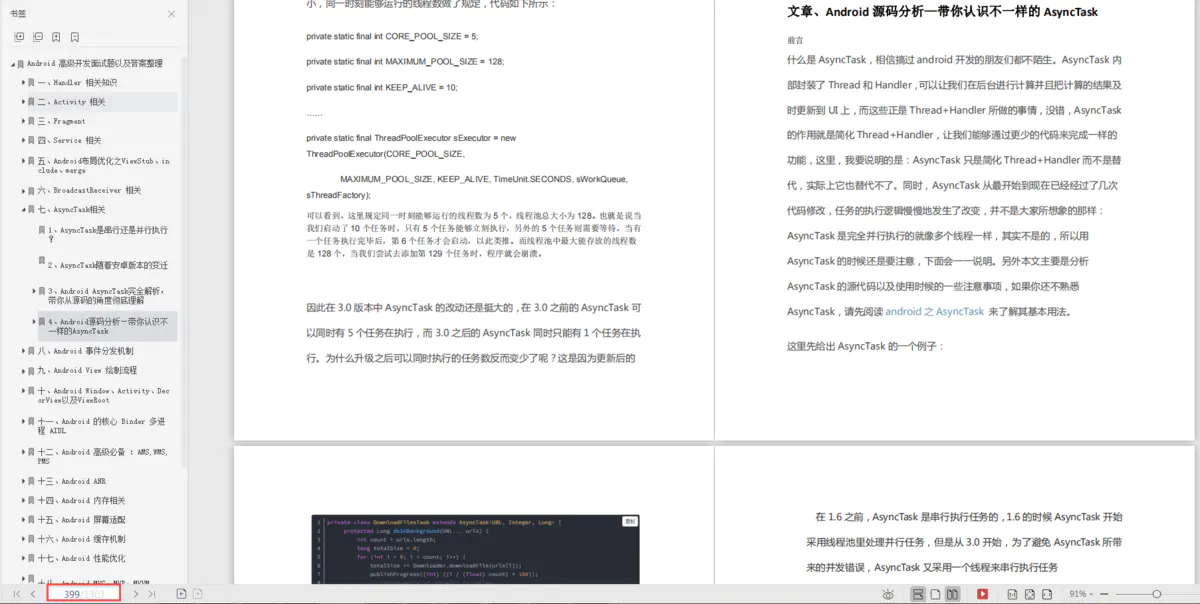The width and height of the screenshot is (1200, 604).
Task: Click the next view document icon
Action: coord(198,594)
